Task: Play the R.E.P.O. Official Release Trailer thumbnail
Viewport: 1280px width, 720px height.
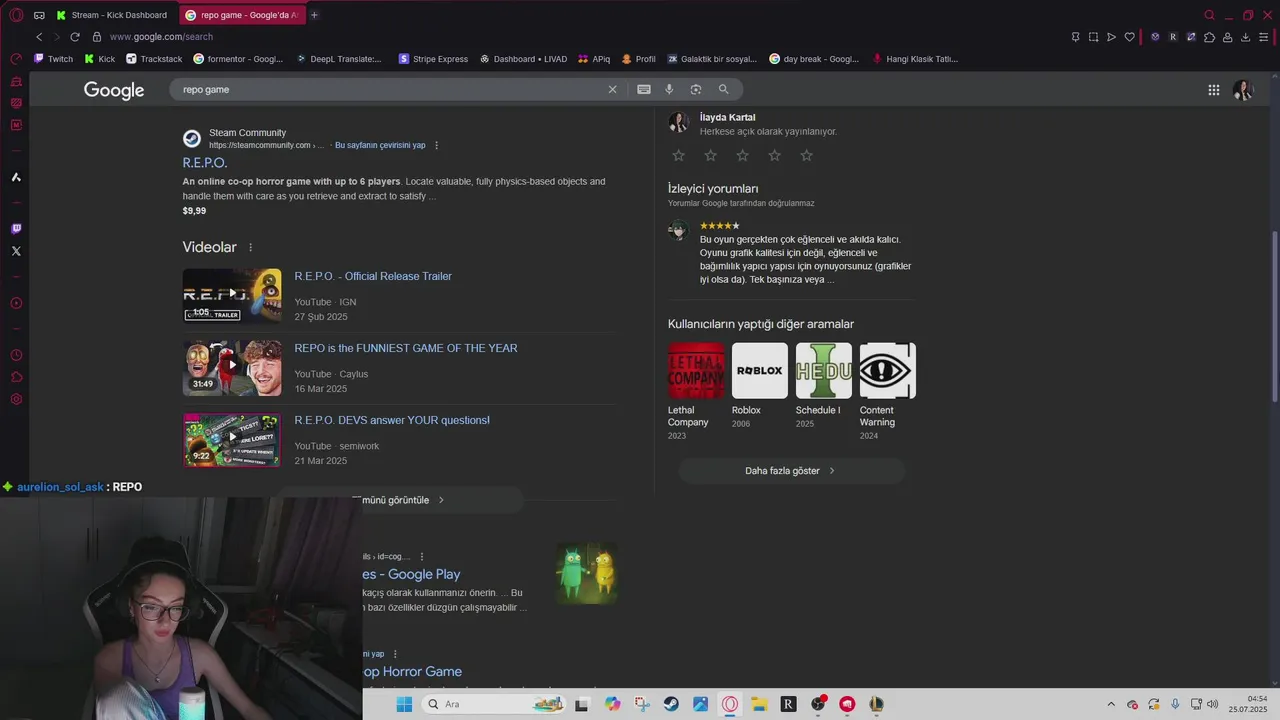Action: click(232, 295)
